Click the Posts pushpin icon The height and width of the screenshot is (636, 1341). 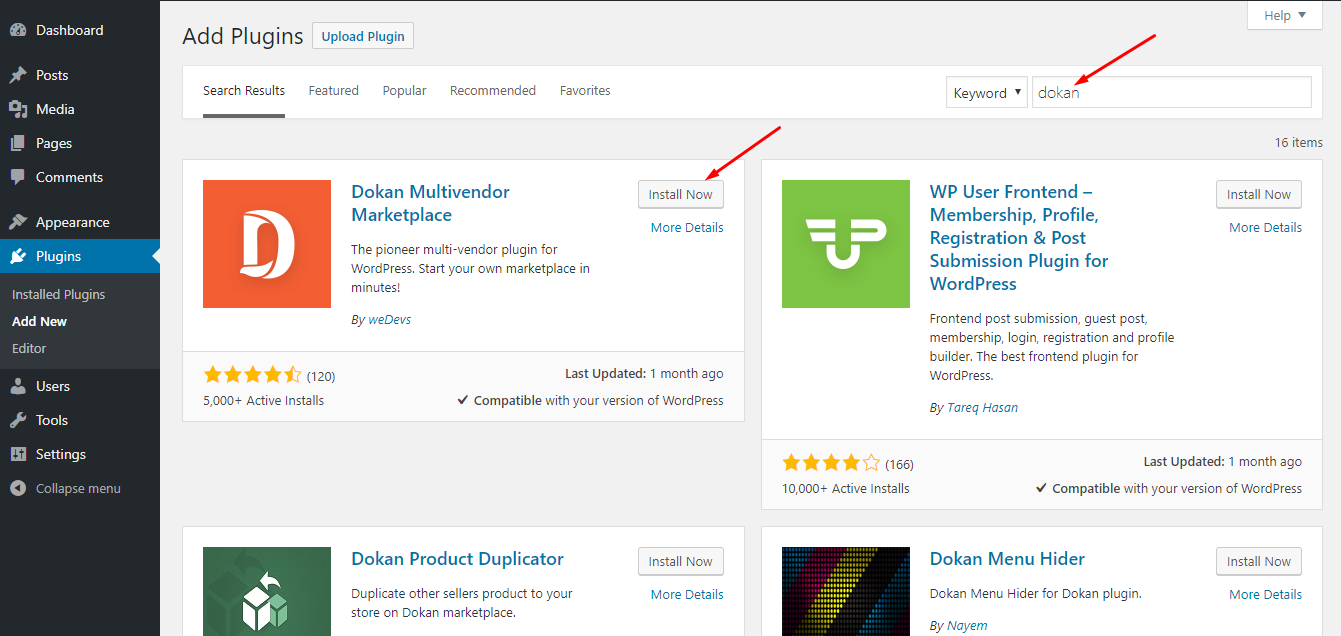18,75
